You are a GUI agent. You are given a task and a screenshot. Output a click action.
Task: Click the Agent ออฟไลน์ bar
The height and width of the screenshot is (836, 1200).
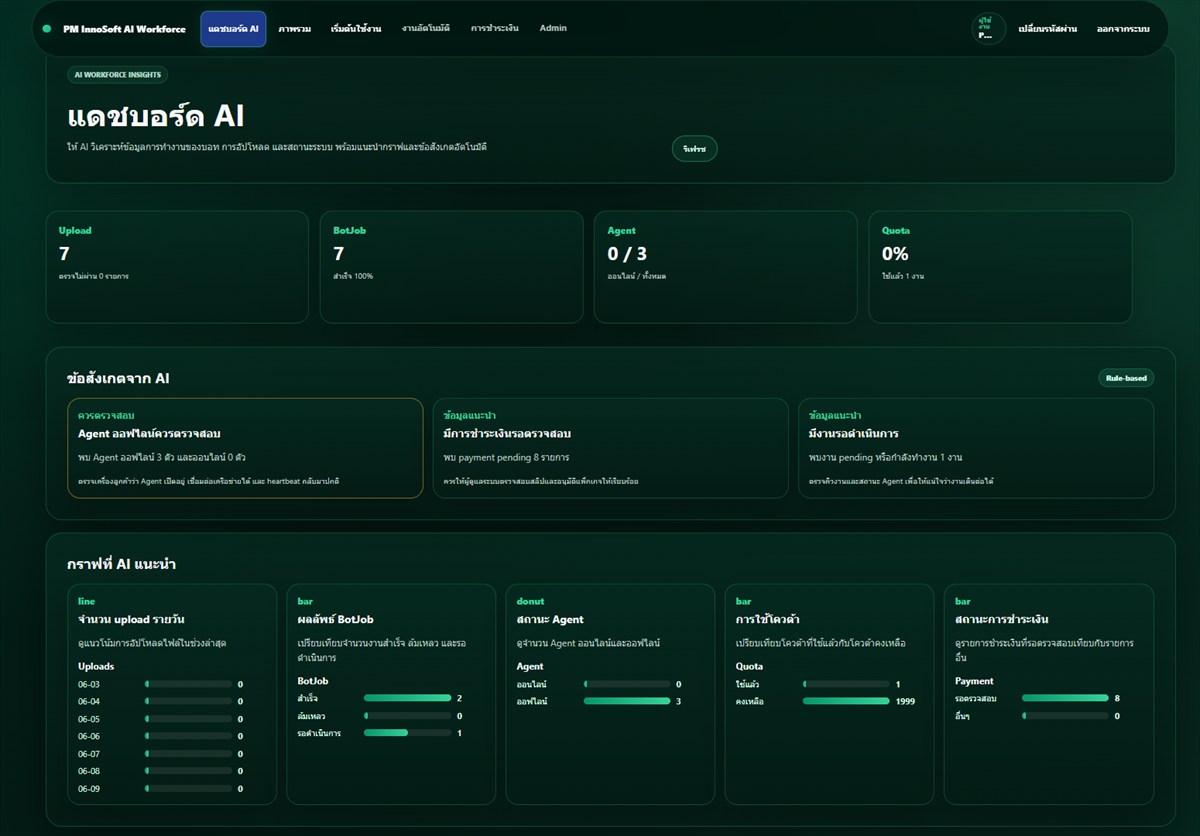coord(627,702)
